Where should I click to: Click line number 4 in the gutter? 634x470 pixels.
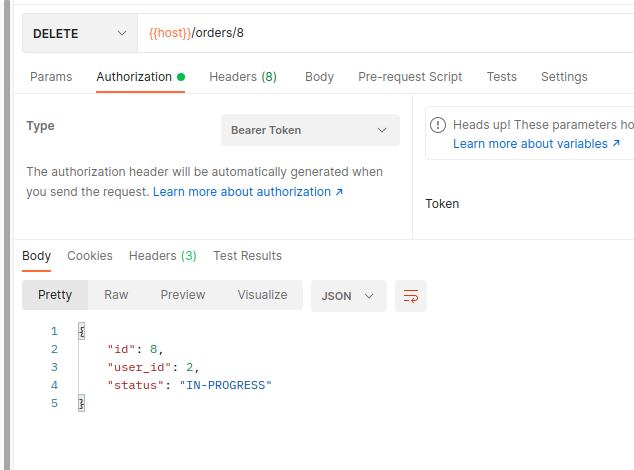pos(54,385)
